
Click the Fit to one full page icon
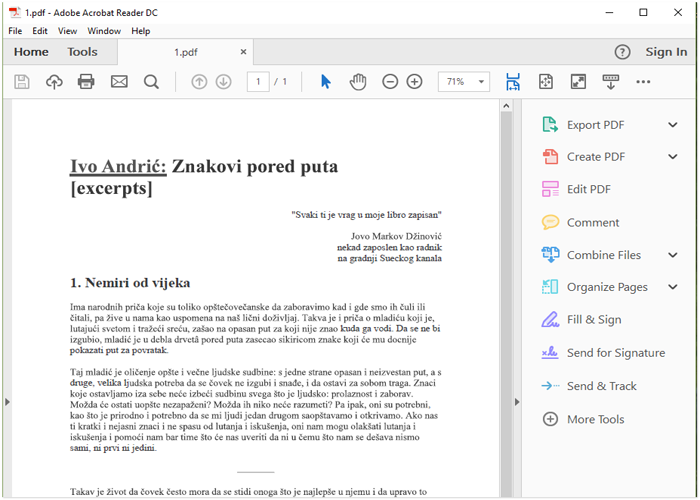546,82
